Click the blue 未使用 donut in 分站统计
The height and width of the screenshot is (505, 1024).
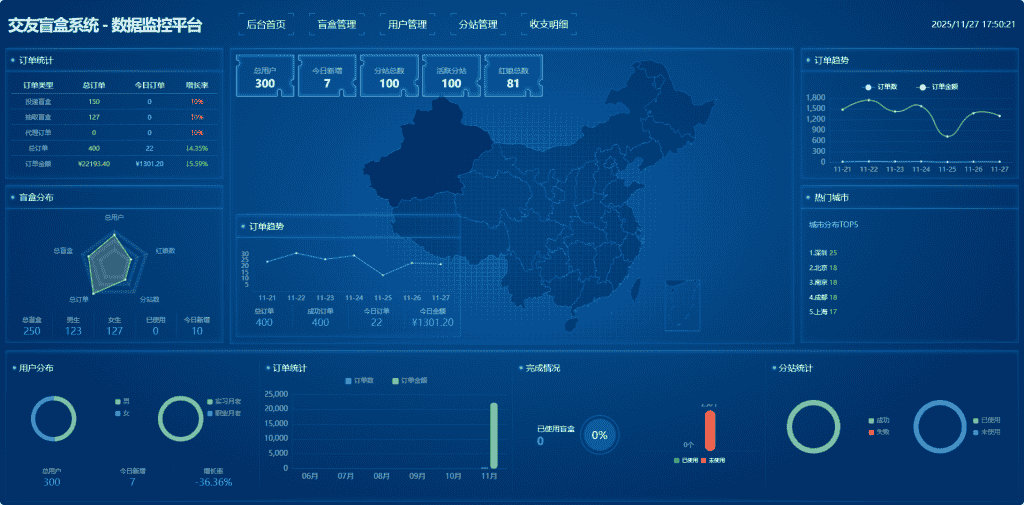pyautogui.click(x=939, y=427)
